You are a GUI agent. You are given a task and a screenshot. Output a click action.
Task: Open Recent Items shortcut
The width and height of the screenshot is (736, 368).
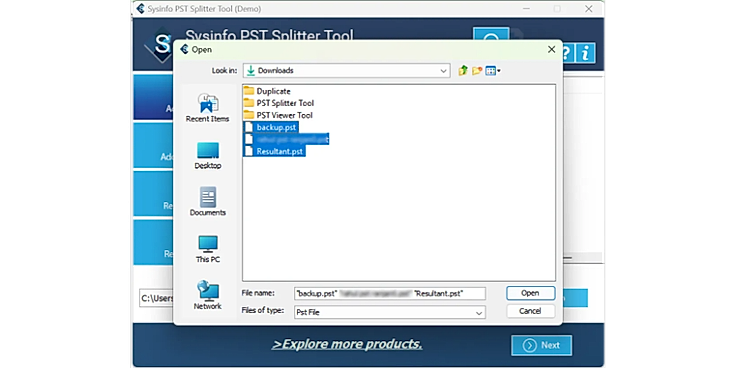point(207,107)
